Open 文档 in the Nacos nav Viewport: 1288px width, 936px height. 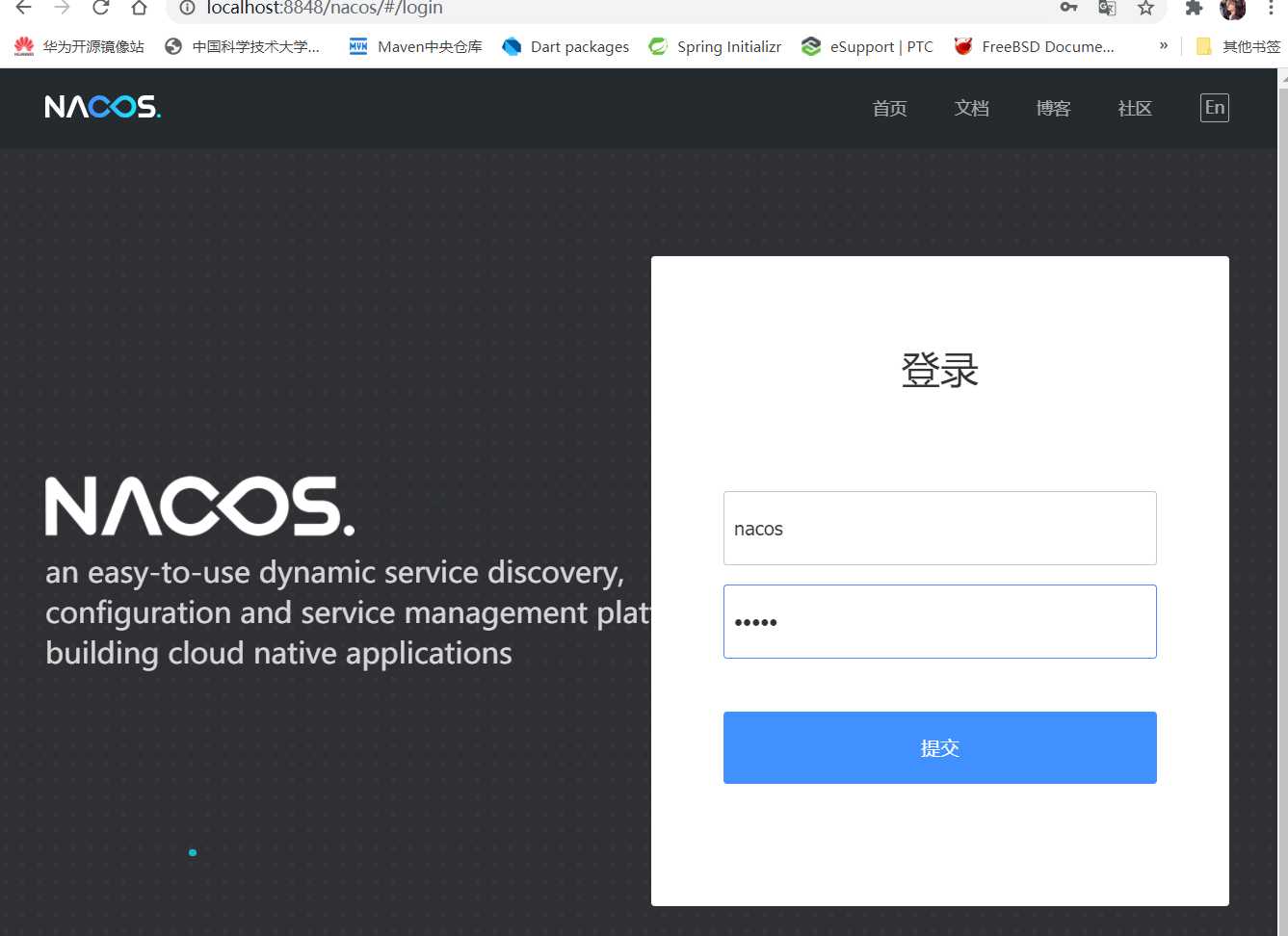(971, 108)
